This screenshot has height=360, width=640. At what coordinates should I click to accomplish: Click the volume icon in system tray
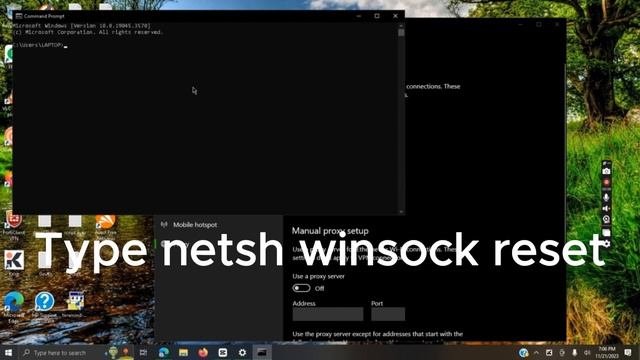click(587, 353)
